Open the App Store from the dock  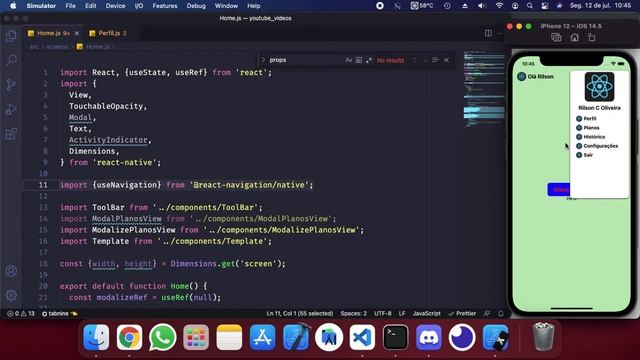point(262,338)
